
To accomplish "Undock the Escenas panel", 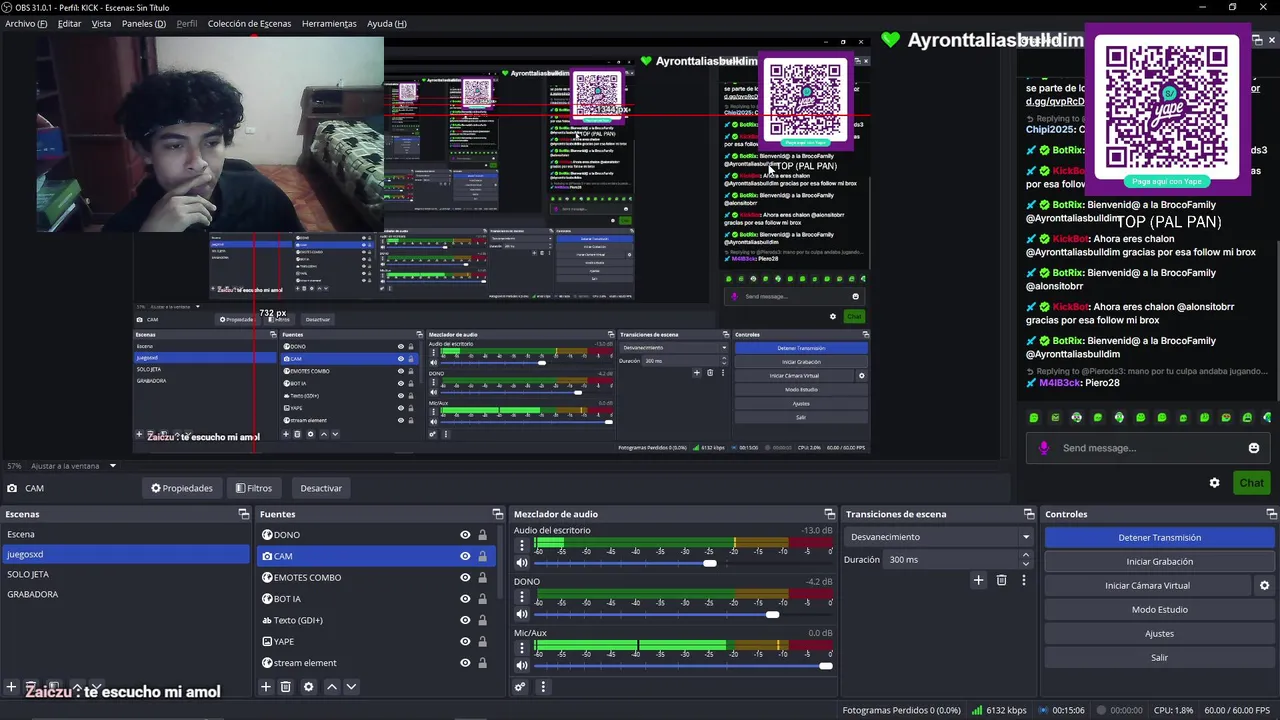I will coord(243,514).
